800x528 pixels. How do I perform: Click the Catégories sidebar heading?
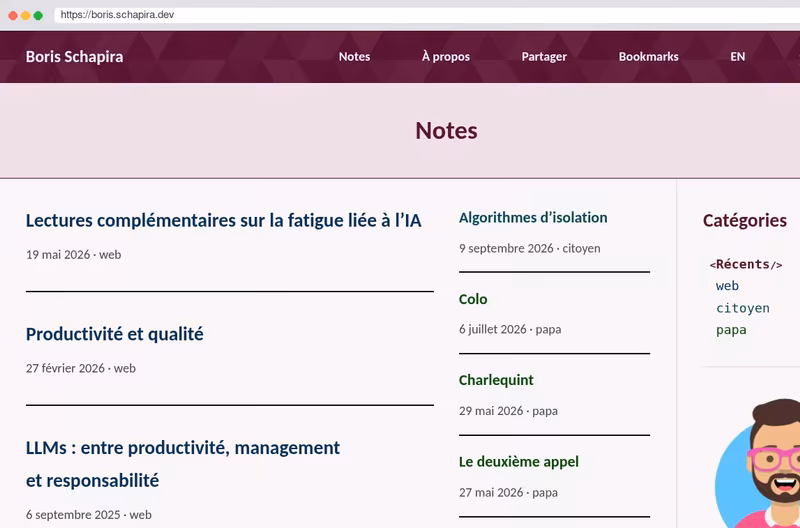(744, 220)
